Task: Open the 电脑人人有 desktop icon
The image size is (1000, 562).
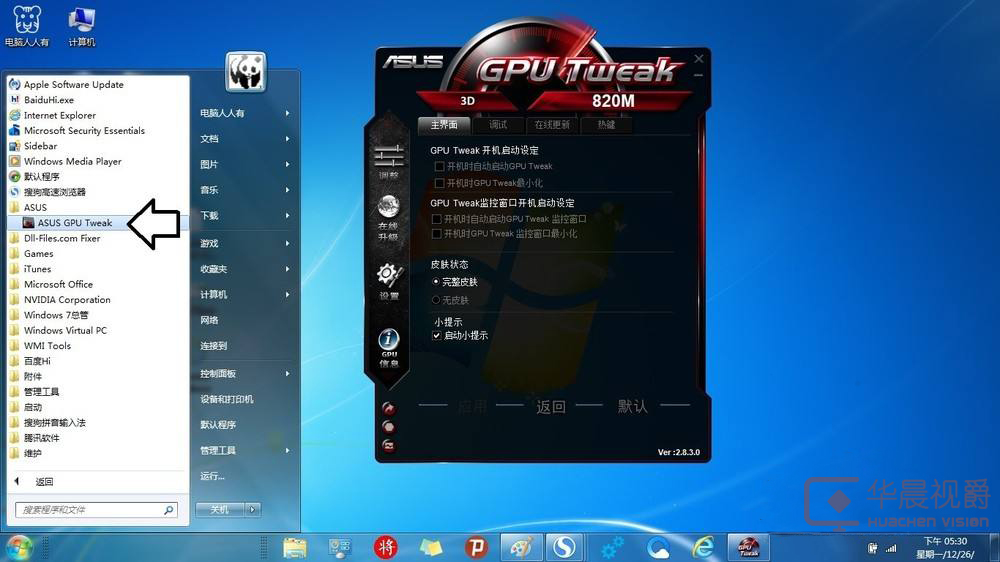Action: 27,26
